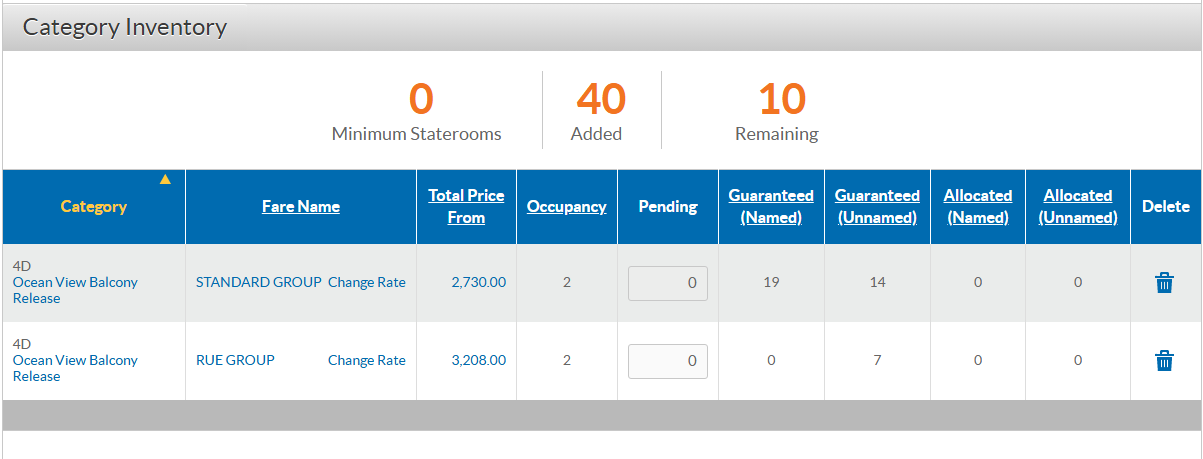Screen dimensions: 1203x459
Task: Focus the Pending field for STANDARD GROUP
Action: [x=668, y=283]
